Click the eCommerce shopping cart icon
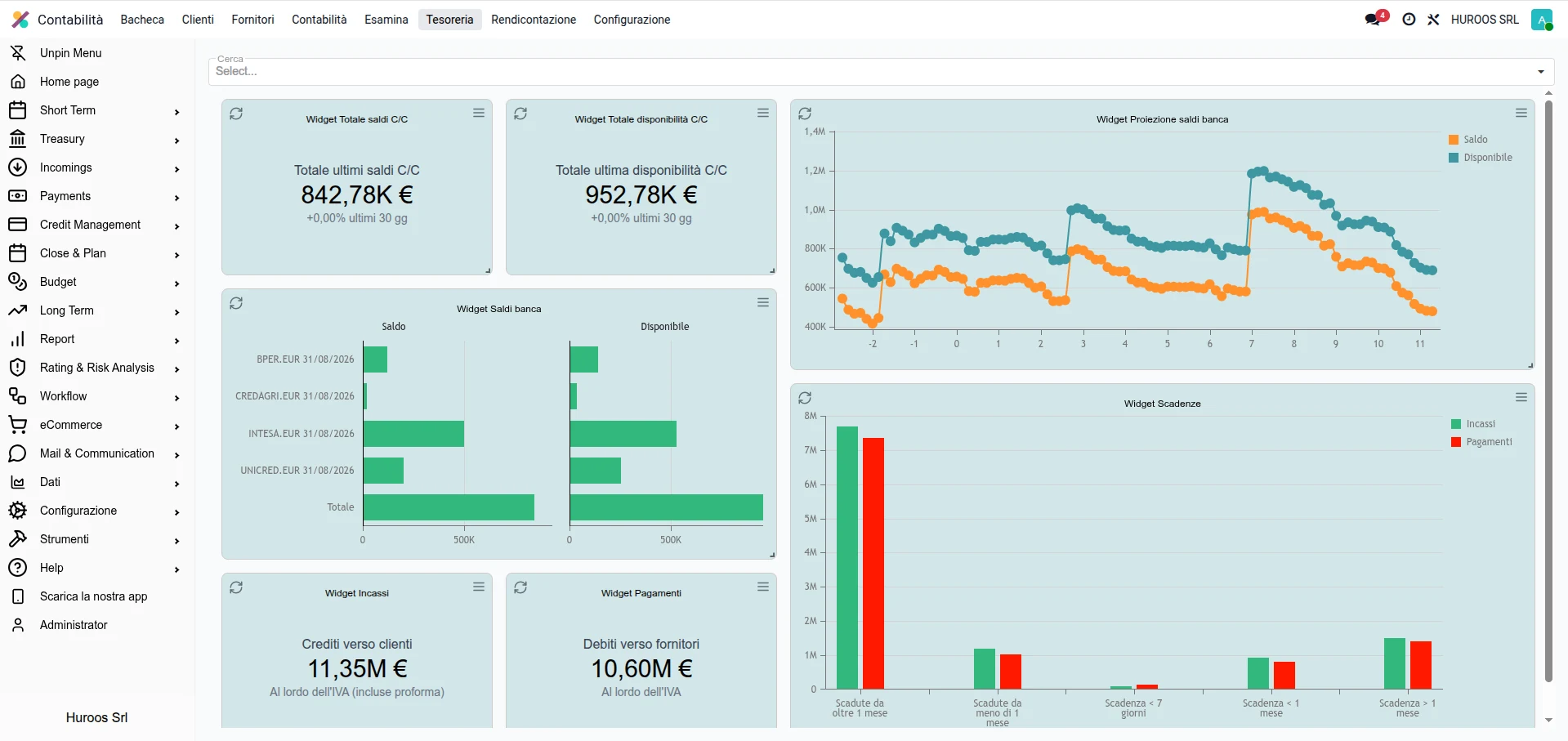1568x741 pixels. (x=17, y=425)
